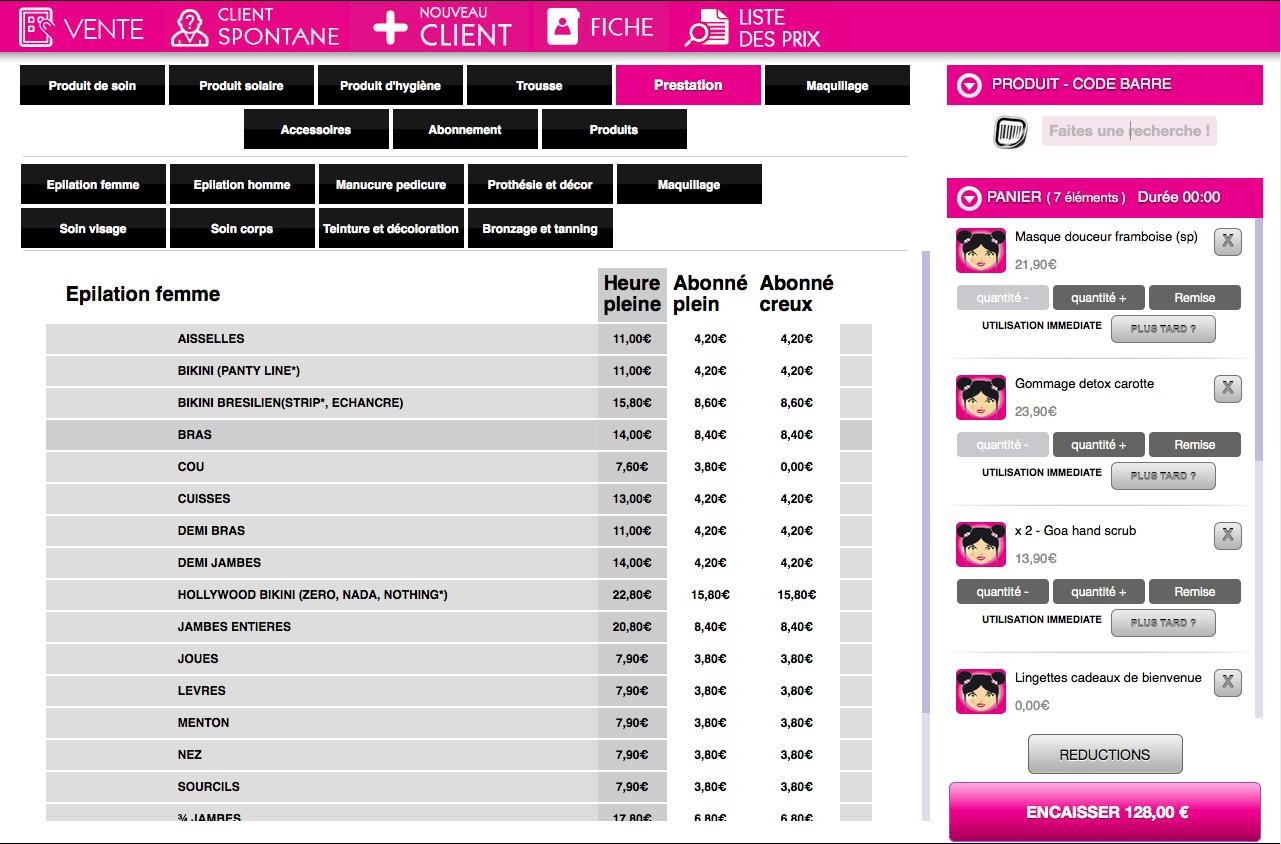Click the cart panel vertical scrollbar
1281x844 pixels.
[x=1259, y=340]
